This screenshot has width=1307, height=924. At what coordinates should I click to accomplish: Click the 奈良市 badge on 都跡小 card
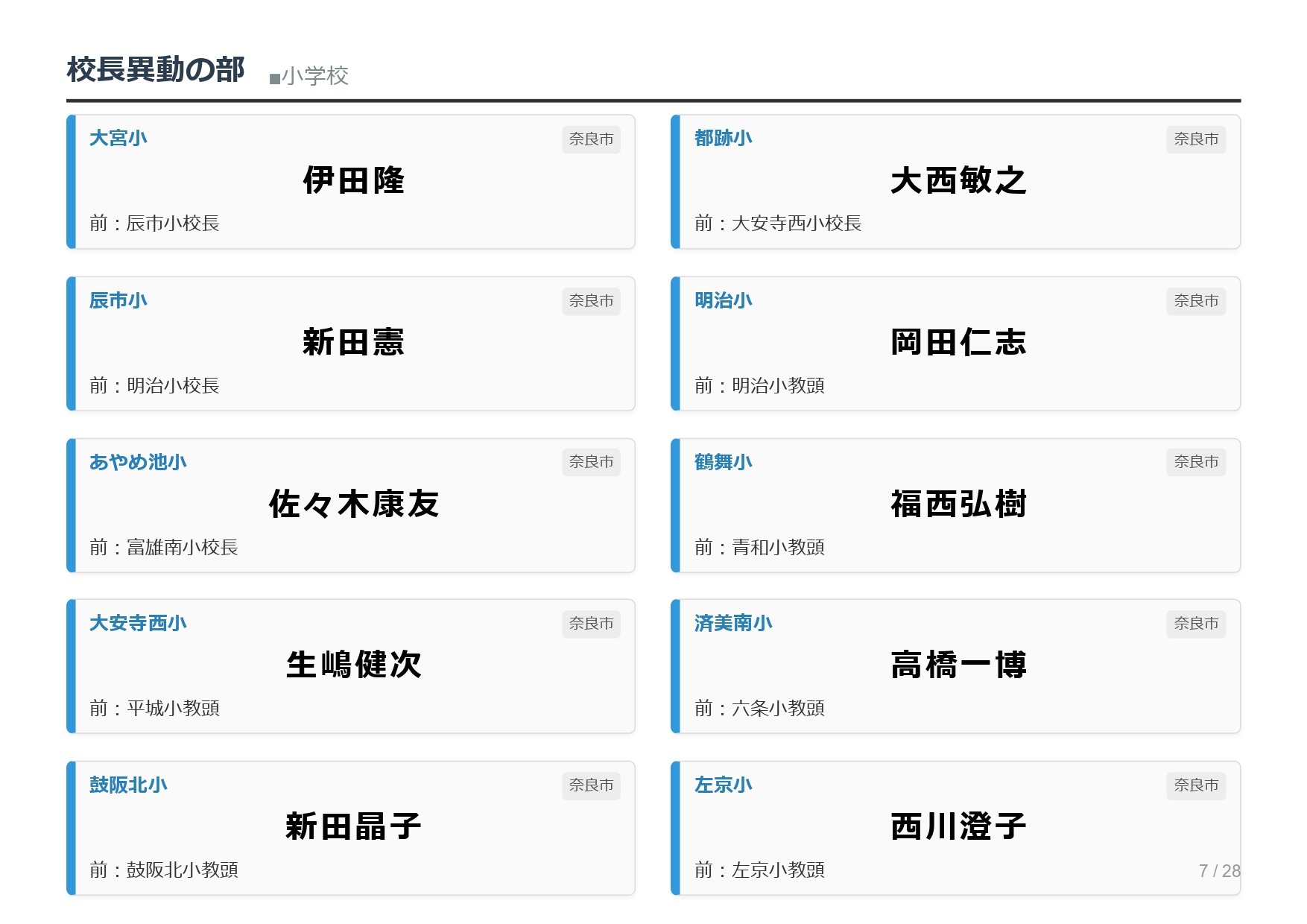point(1195,139)
